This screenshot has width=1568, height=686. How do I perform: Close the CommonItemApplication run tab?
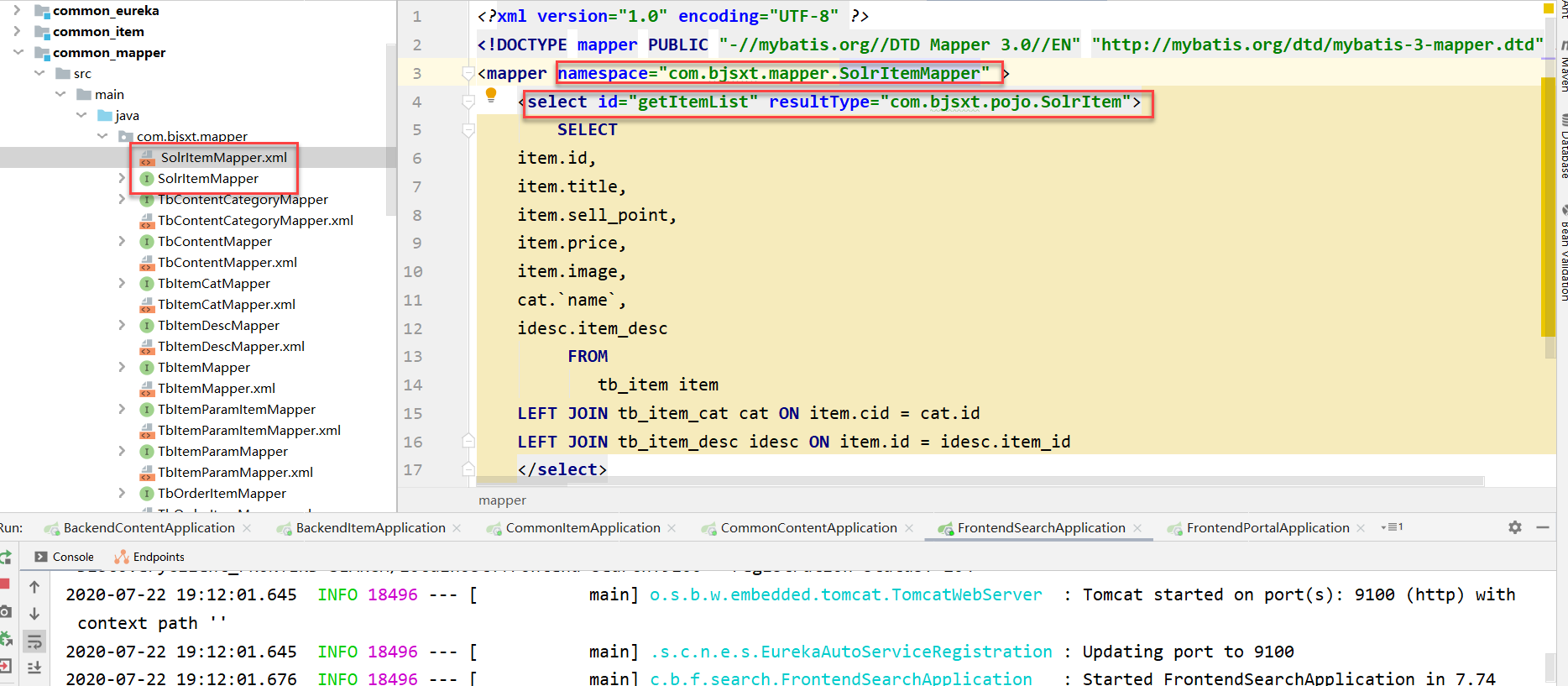point(672,528)
